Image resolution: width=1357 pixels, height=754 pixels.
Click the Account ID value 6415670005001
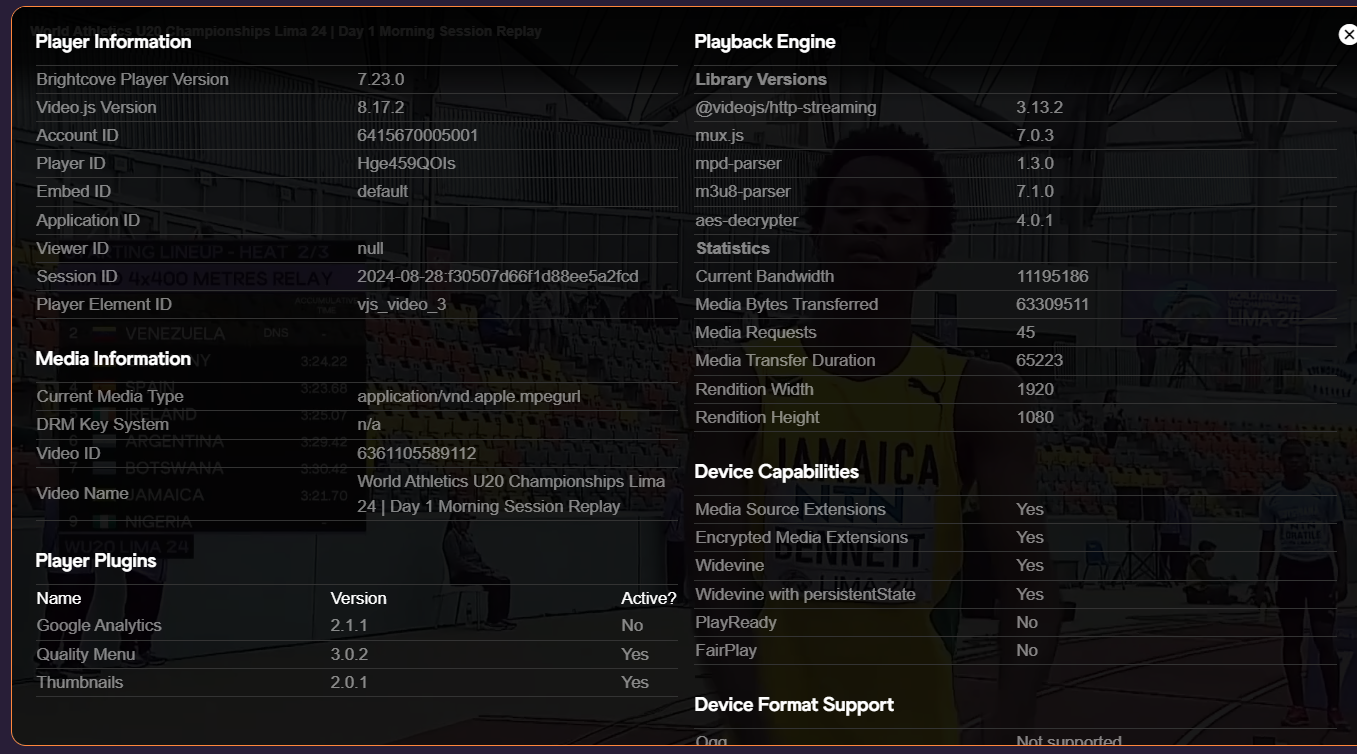[x=417, y=135]
